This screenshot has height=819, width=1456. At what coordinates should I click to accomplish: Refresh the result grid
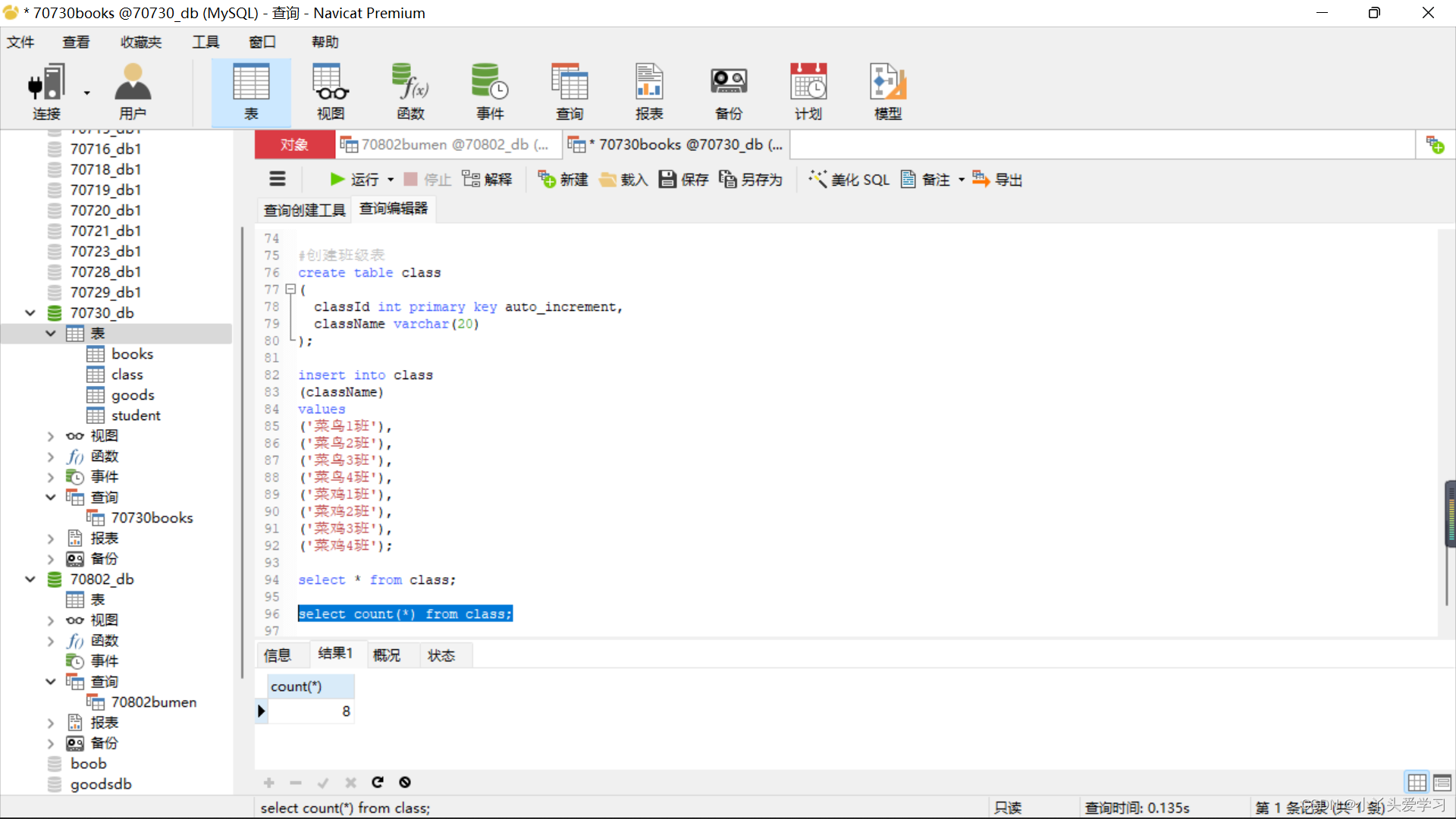click(378, 782)
